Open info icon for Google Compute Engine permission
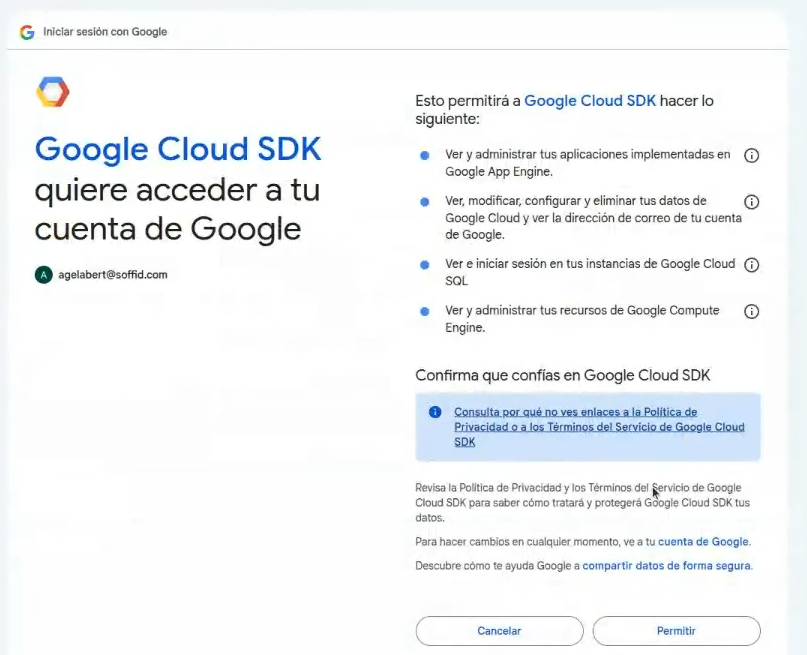This screenshot has width=807, height=655. point(751,311)
